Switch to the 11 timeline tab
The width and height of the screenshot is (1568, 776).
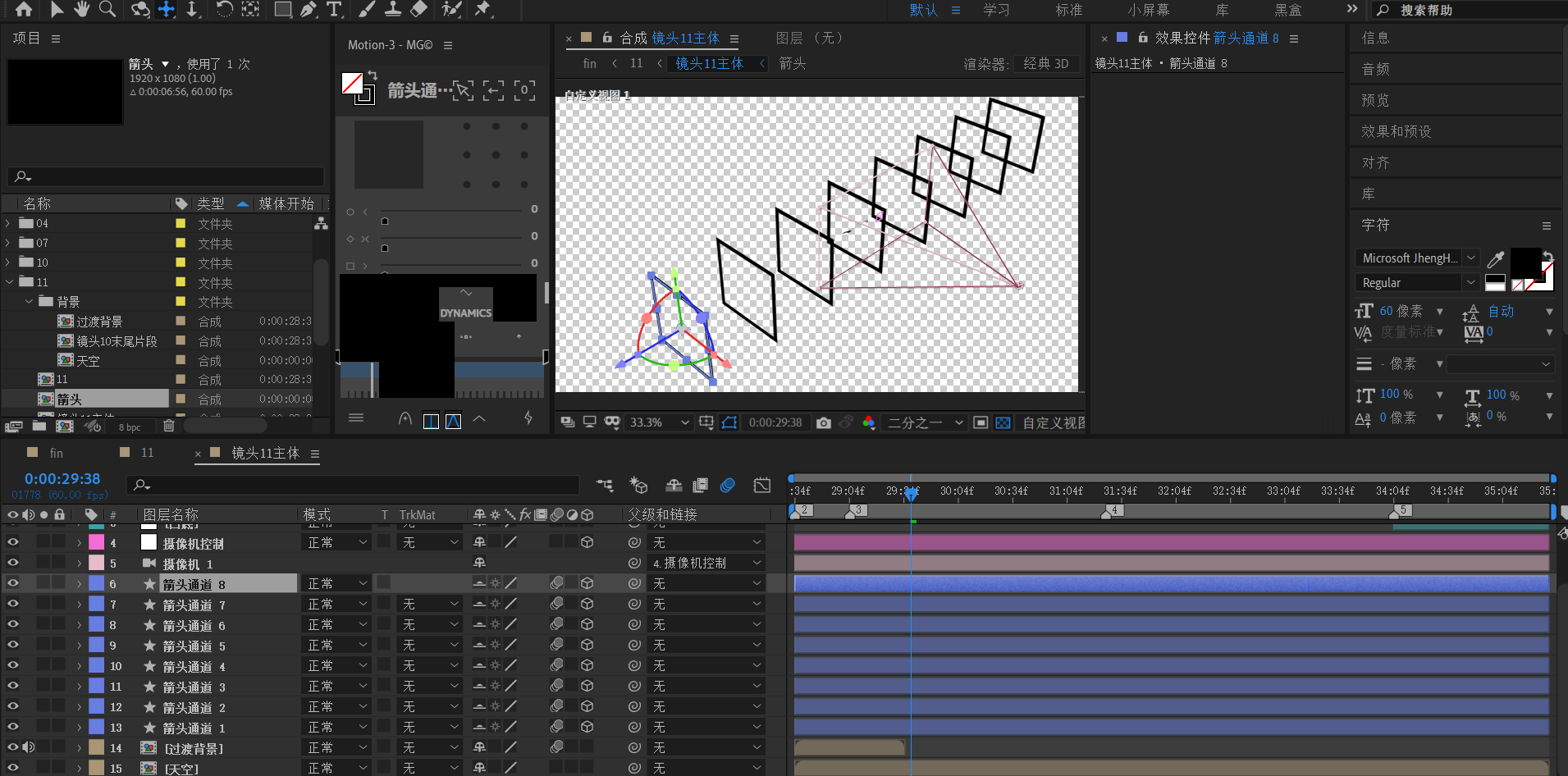coord(147,453)
